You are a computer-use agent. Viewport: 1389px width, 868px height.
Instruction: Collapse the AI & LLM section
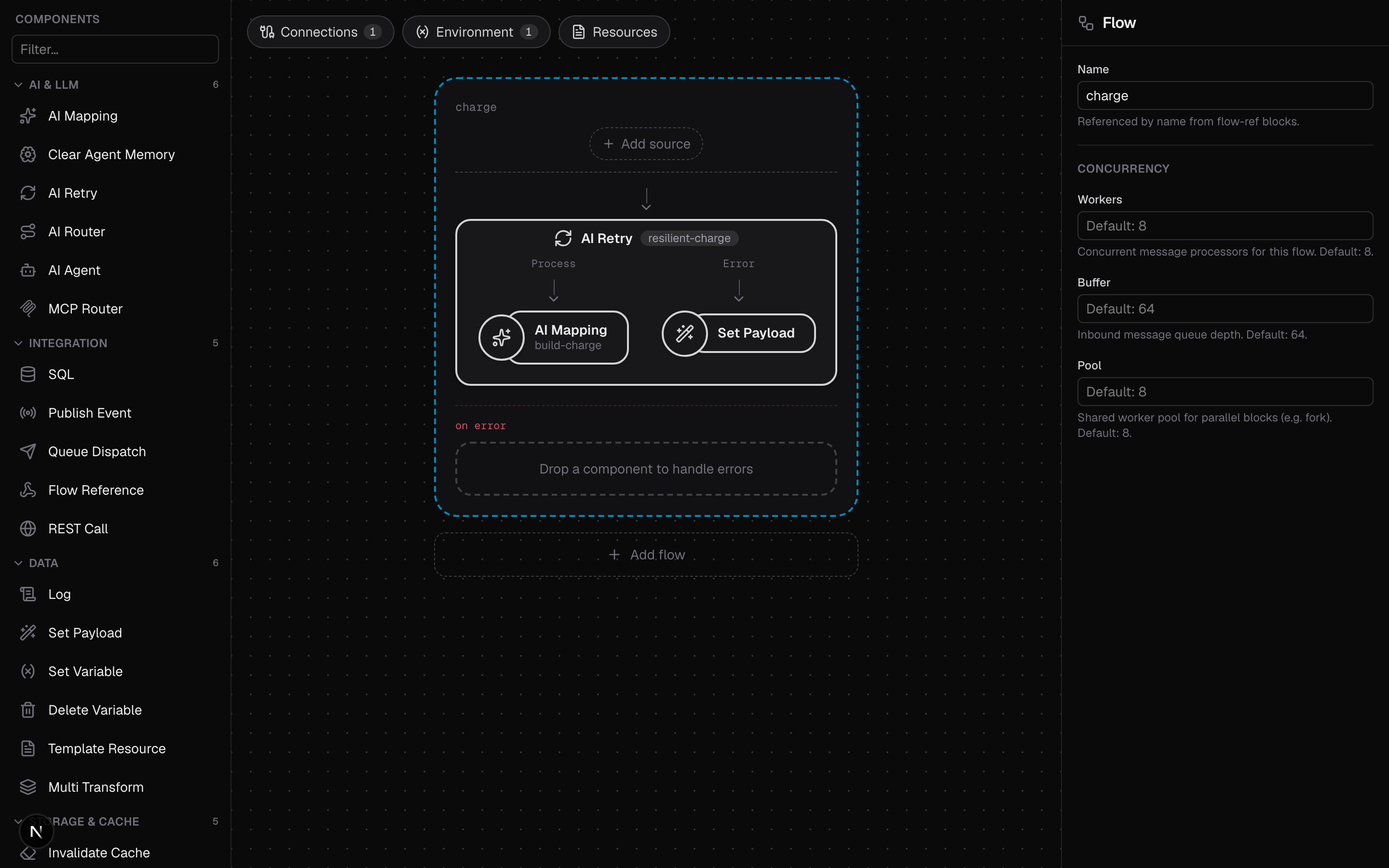coord(18,84)
